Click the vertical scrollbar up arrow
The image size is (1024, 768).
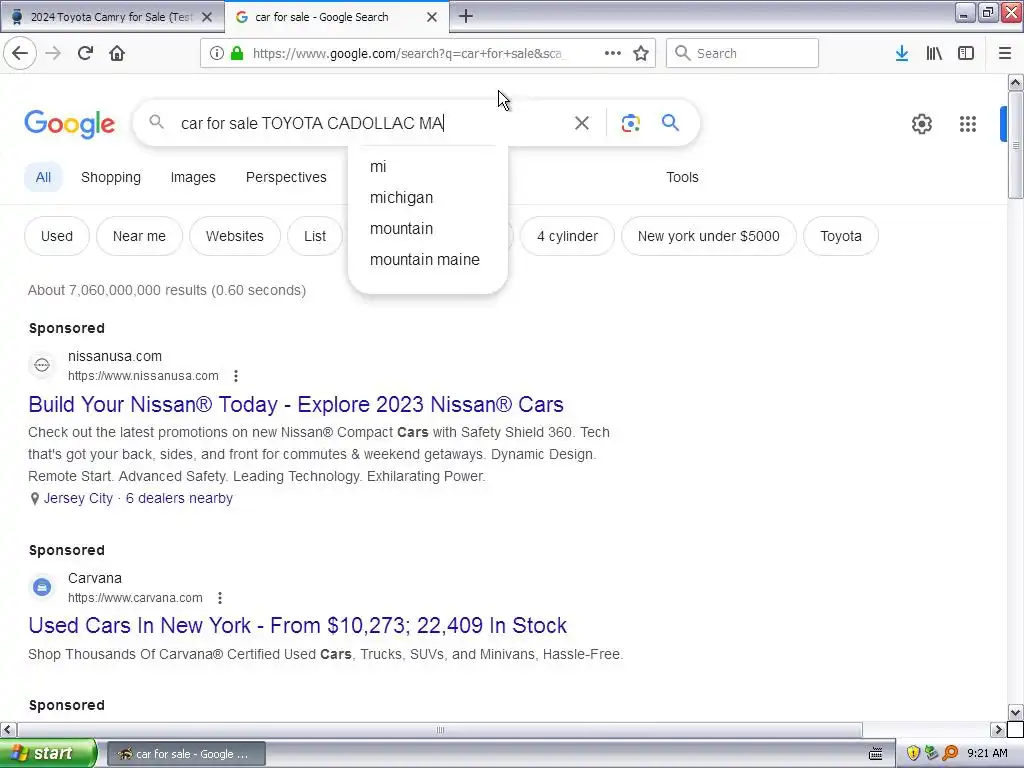click(x=1016, y=82)
